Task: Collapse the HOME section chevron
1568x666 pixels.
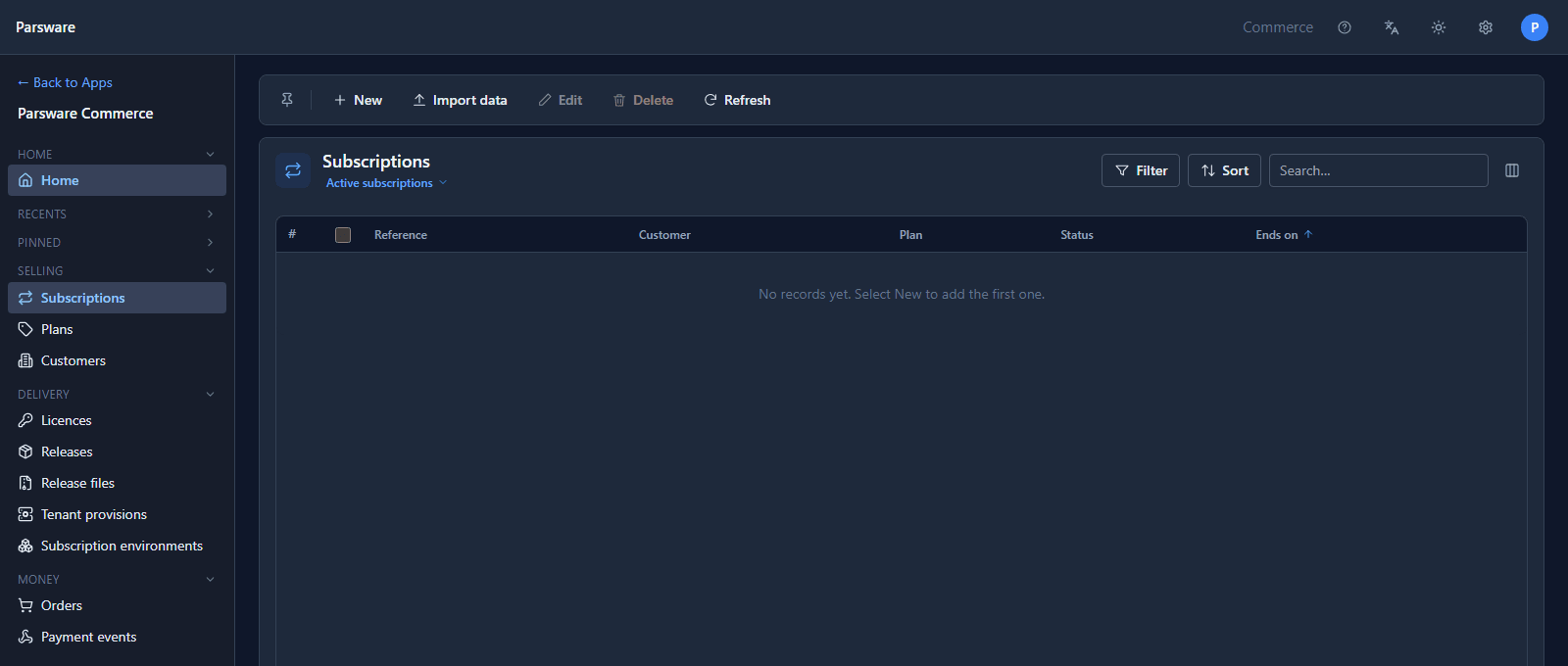Action: tap(210, 155)
